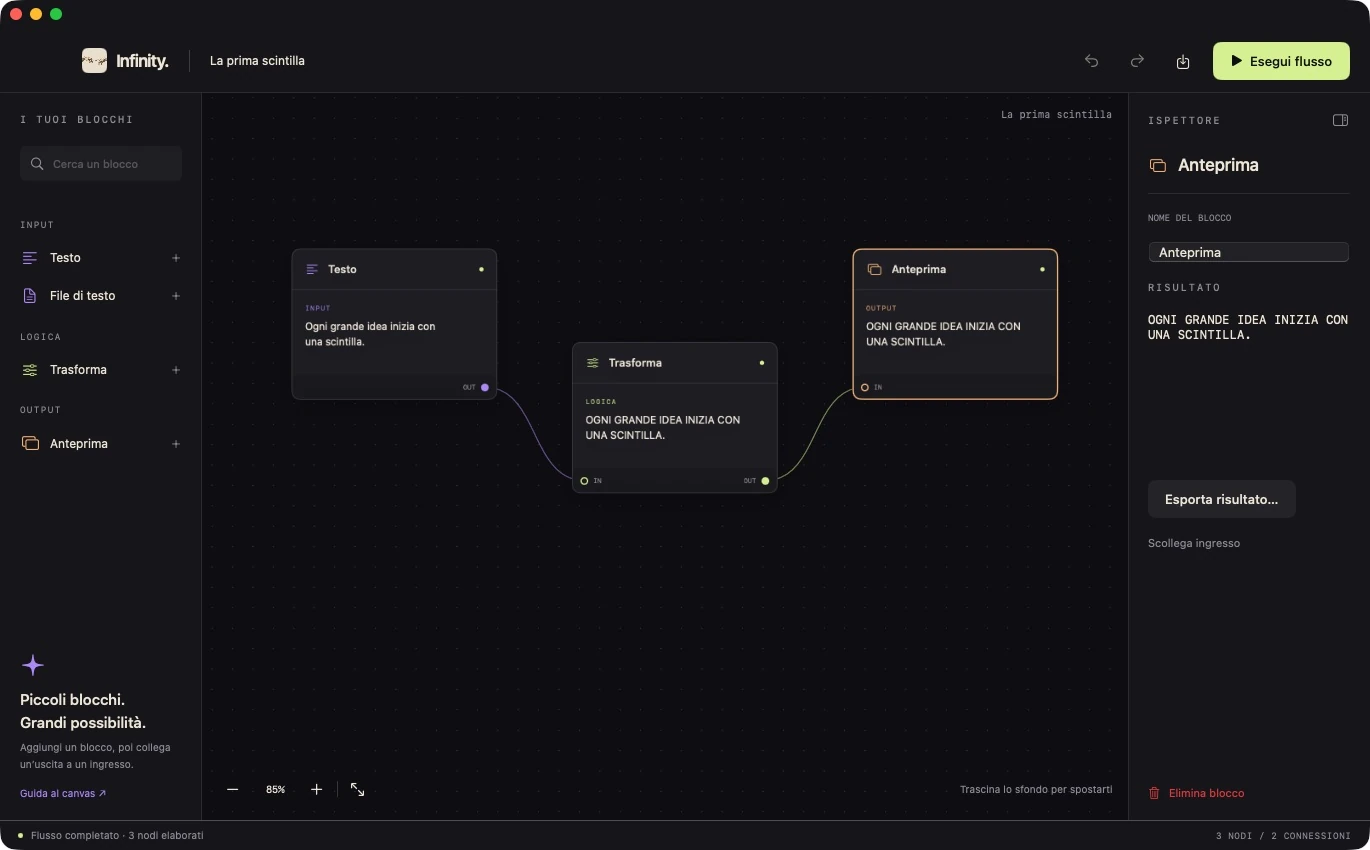Collapse the Ispettore panel with the sidebar icon

pos(1341,120)
